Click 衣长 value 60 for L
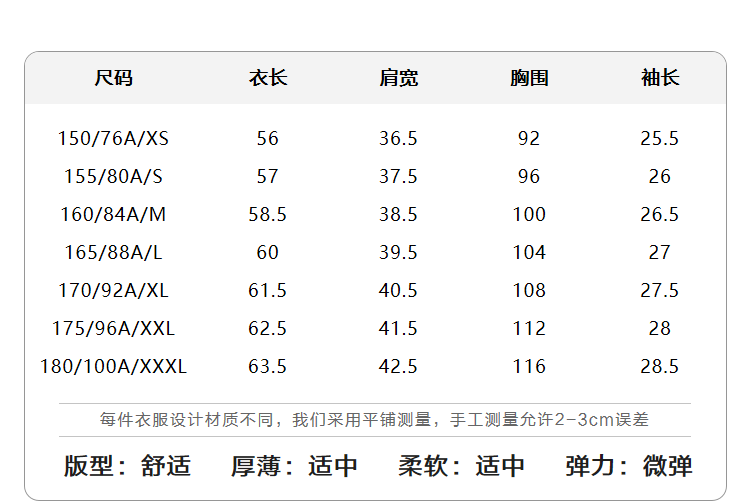The image size is (750, 501). tap(267, 253)
